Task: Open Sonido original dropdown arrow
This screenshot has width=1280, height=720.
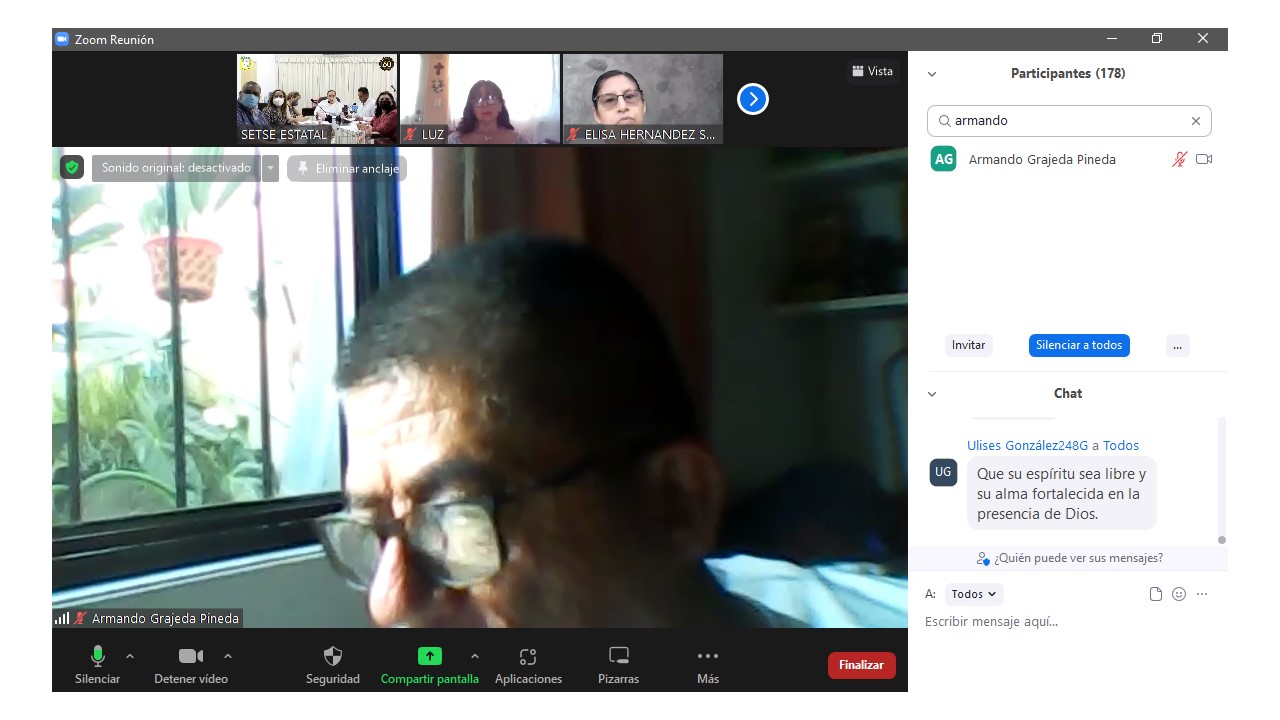Action: (270, 168)
